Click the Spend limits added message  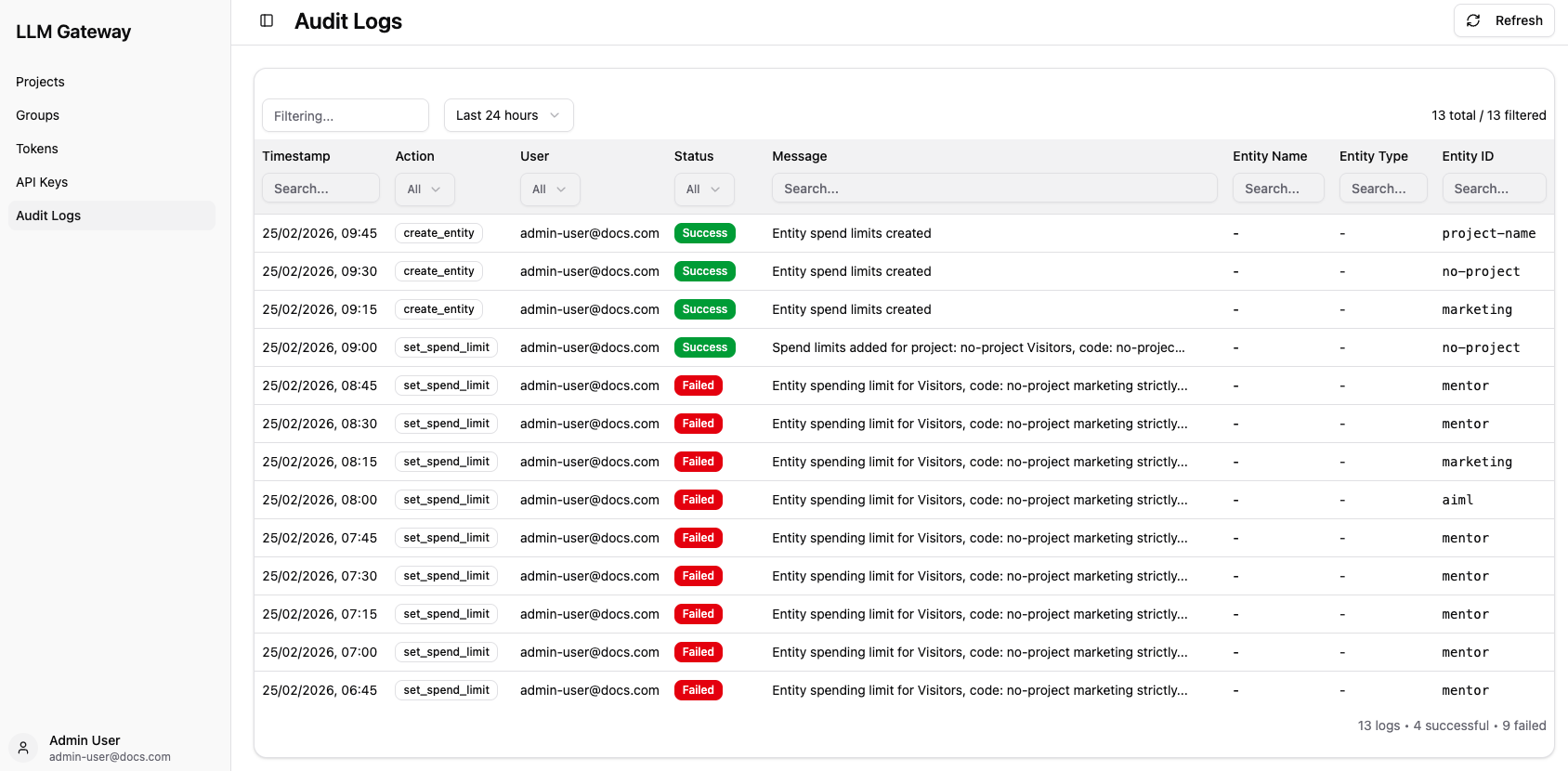pos(978,347)
